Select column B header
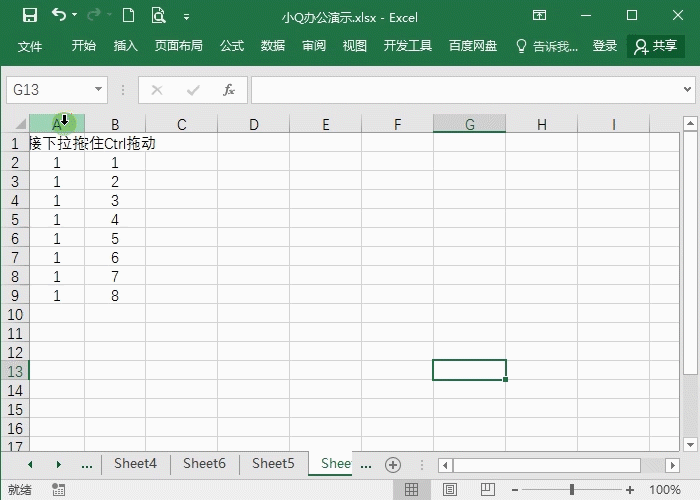 pyautogui.click(x=115, y=124)
